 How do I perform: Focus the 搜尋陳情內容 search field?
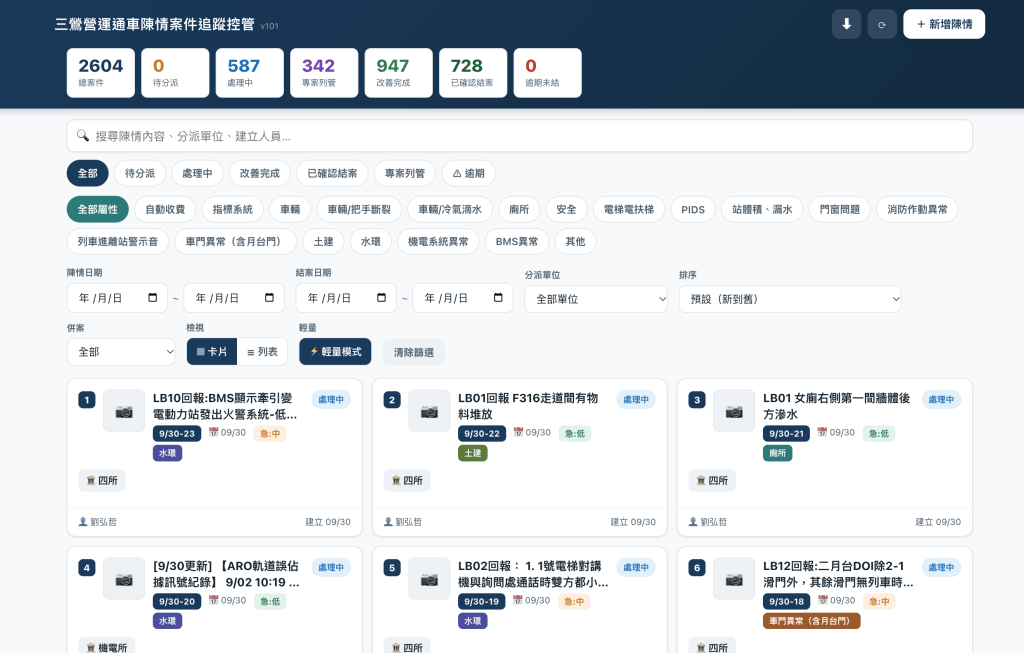pos(519,136)
